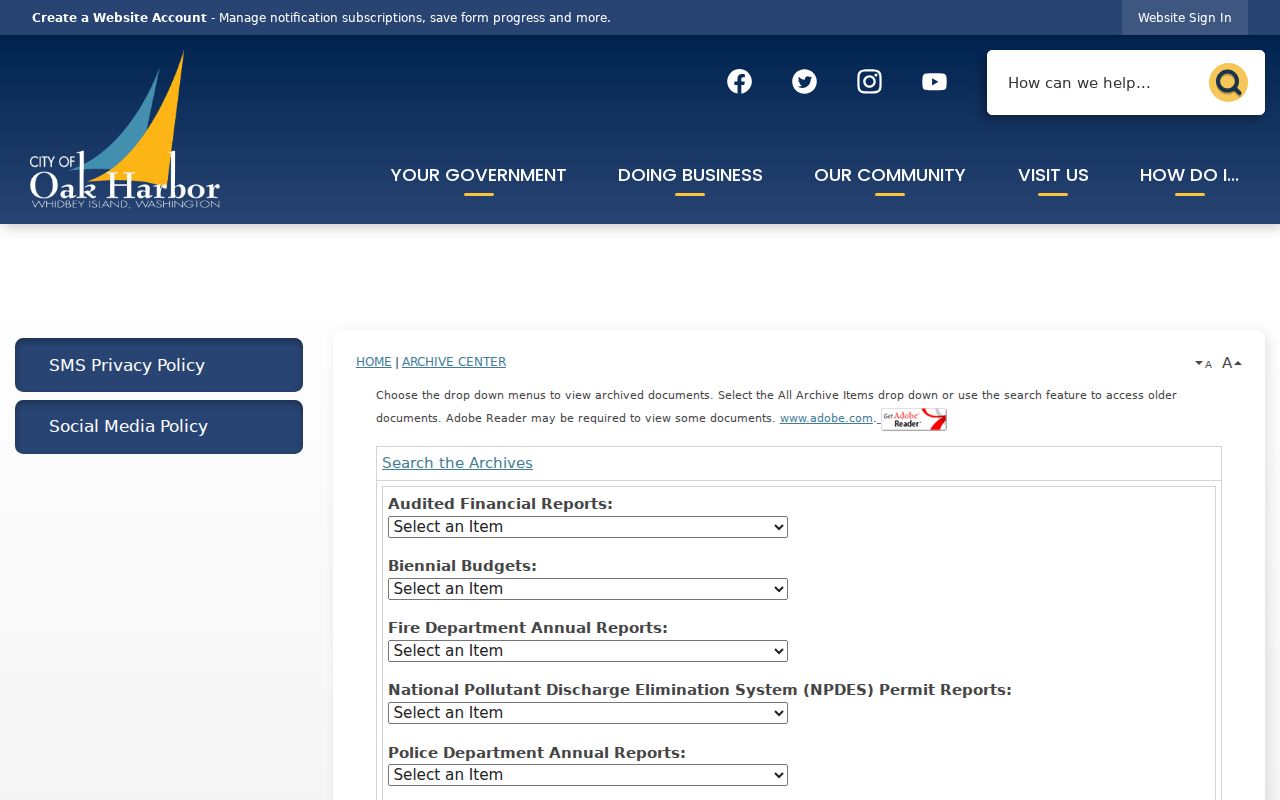Image resolution: width=1280 pixels, height=800 pixels.
Task: Open the NPDES Permit Reports dropdown
Action: [588, 713]
